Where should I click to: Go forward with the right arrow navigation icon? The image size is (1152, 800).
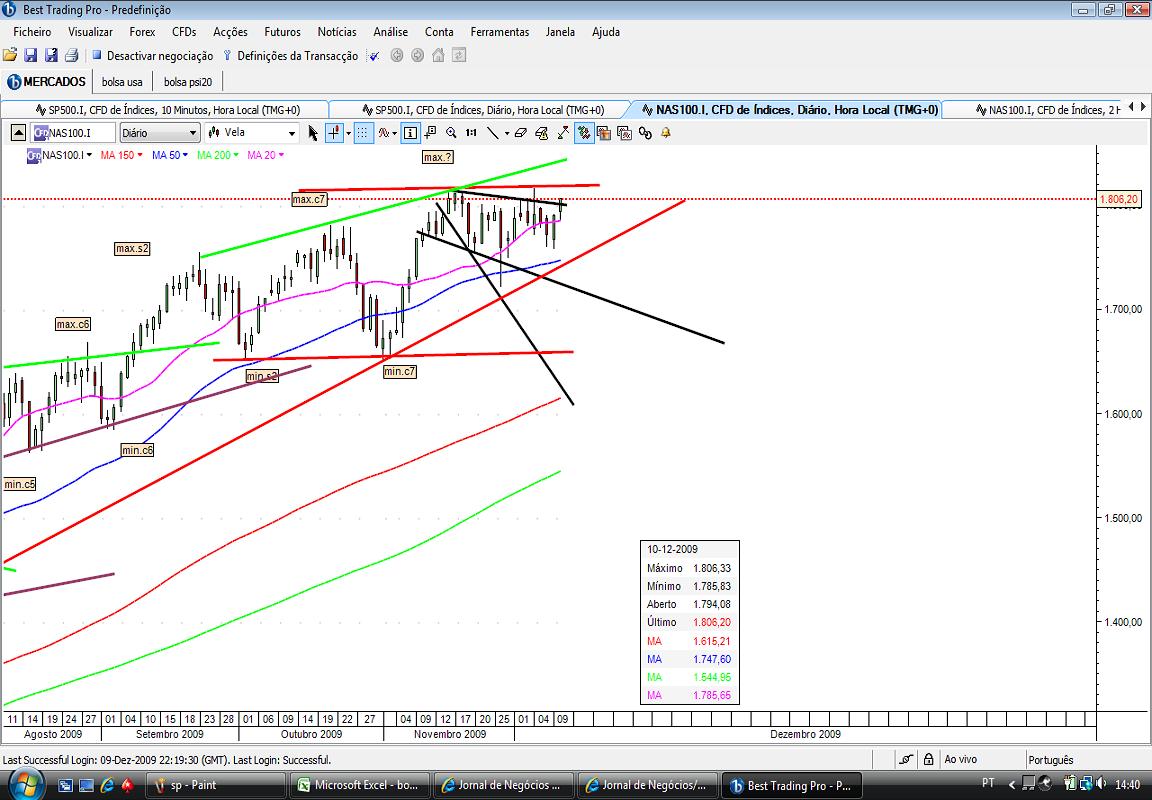pyautogui.click(x=417, y=55)
